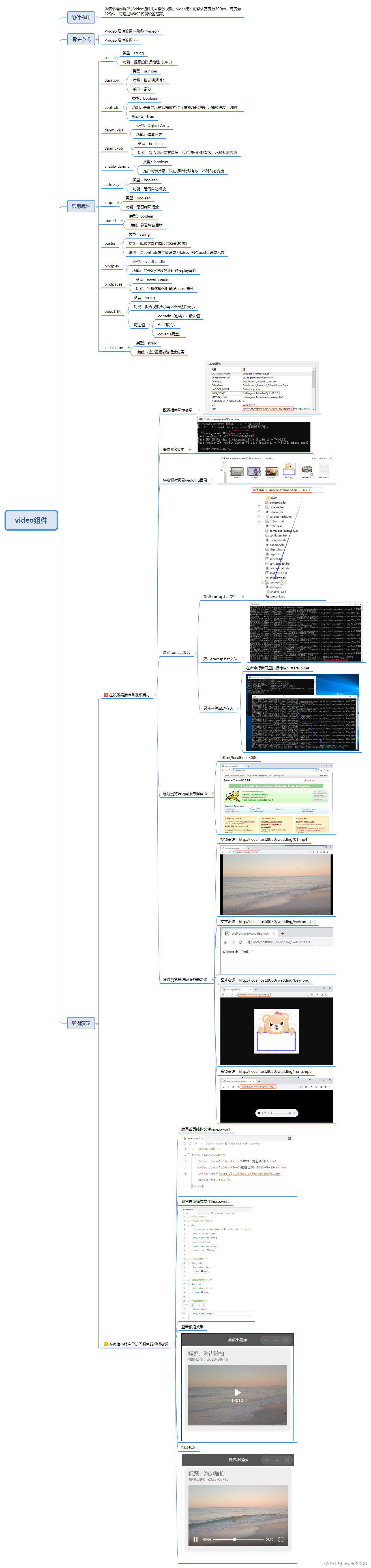Collapse the muted attribute branch
Image resolution: width=371 pixels, height=1568 pixels.
pyautogui.click(x=122, y=221)
